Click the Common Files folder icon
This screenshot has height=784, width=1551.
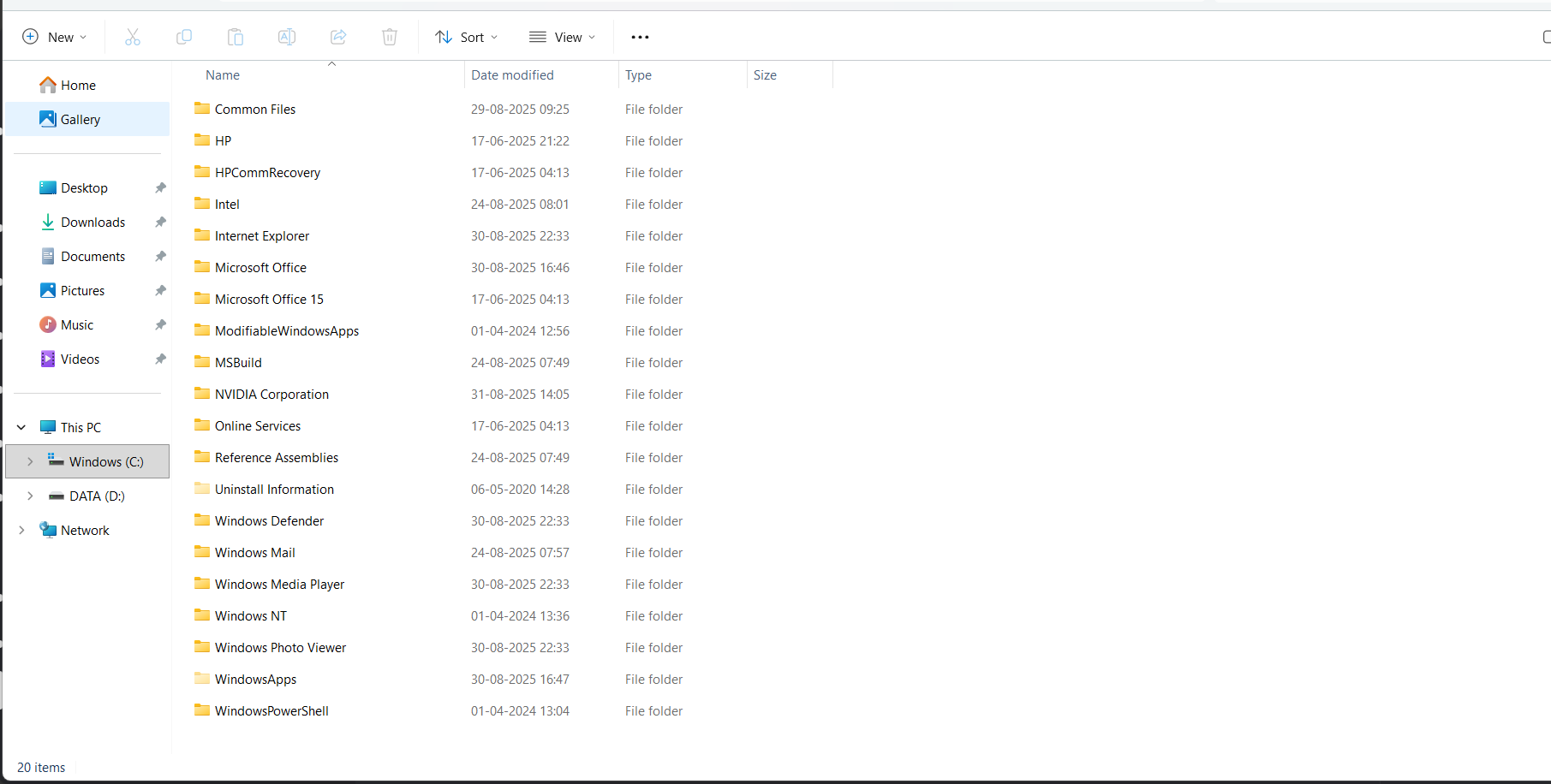point(202,109)
